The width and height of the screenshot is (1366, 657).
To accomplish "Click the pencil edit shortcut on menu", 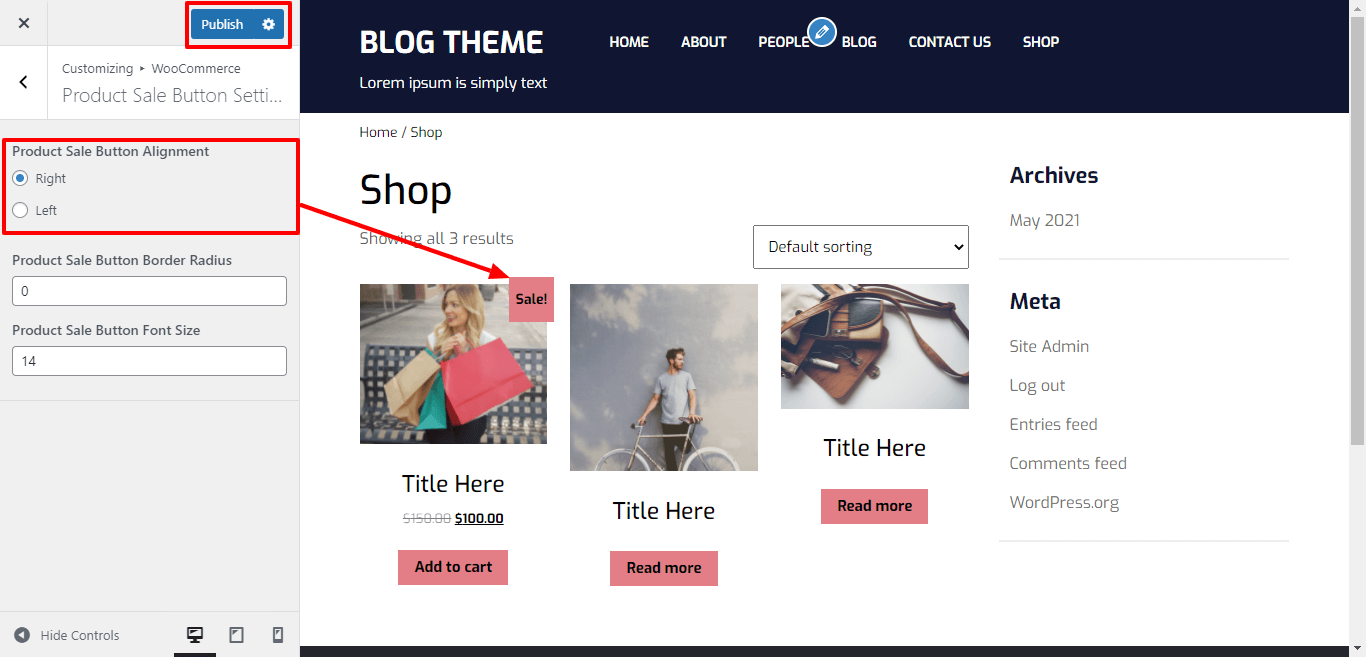I will click(822, 32).
